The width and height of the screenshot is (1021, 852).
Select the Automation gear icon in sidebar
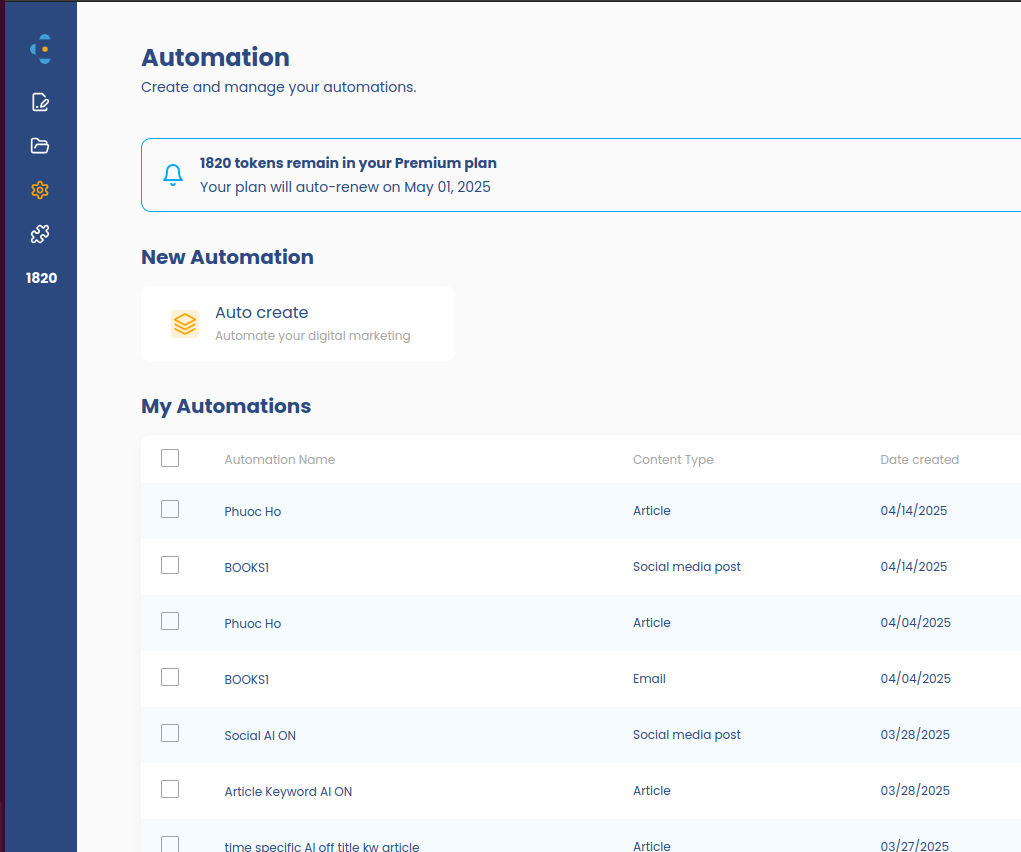40,190
